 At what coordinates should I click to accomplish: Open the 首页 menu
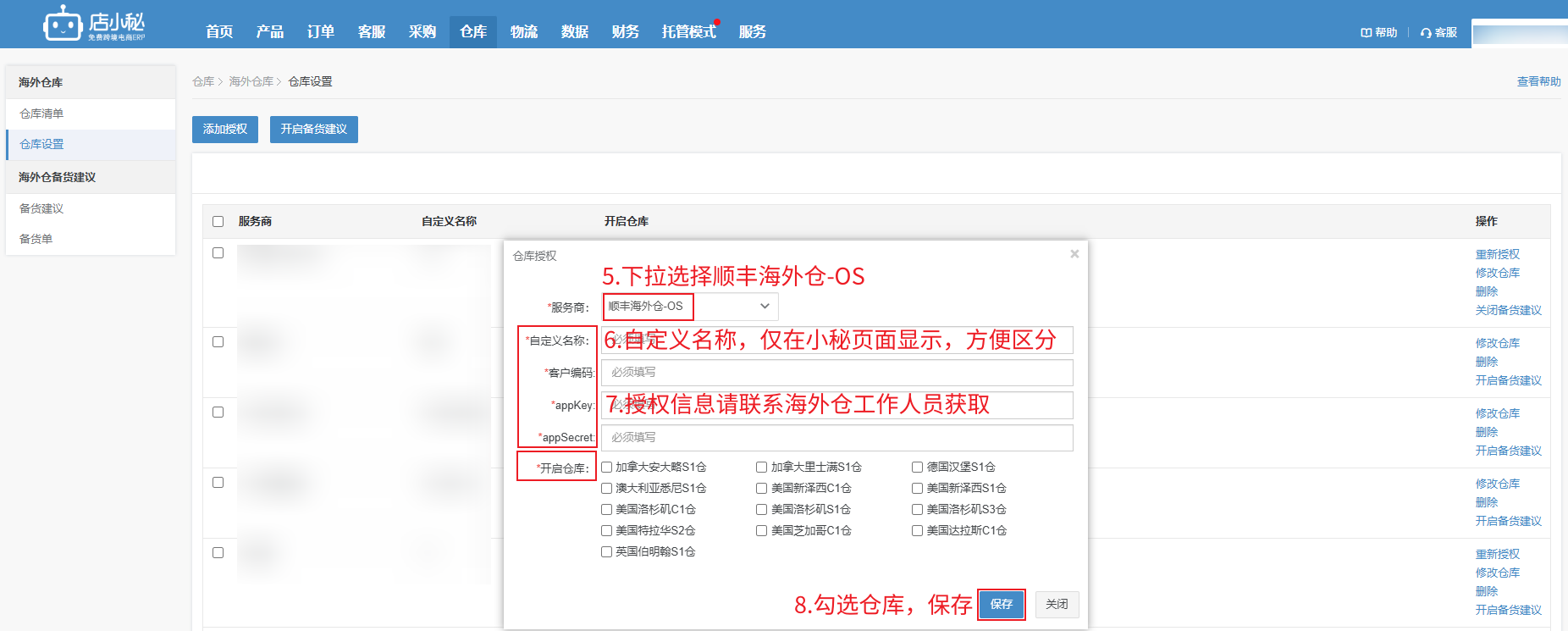(x=219, y=31)
